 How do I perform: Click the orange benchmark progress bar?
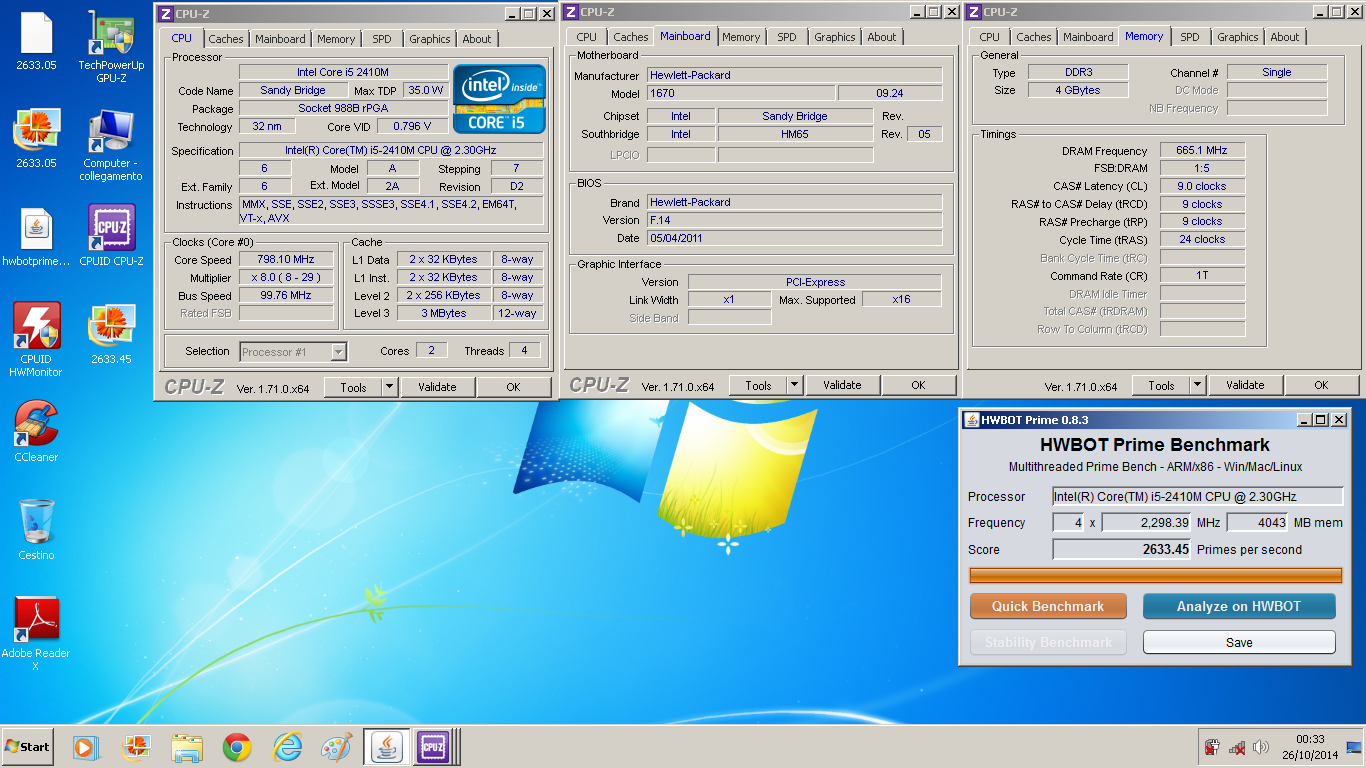(x=1156, y=575)
